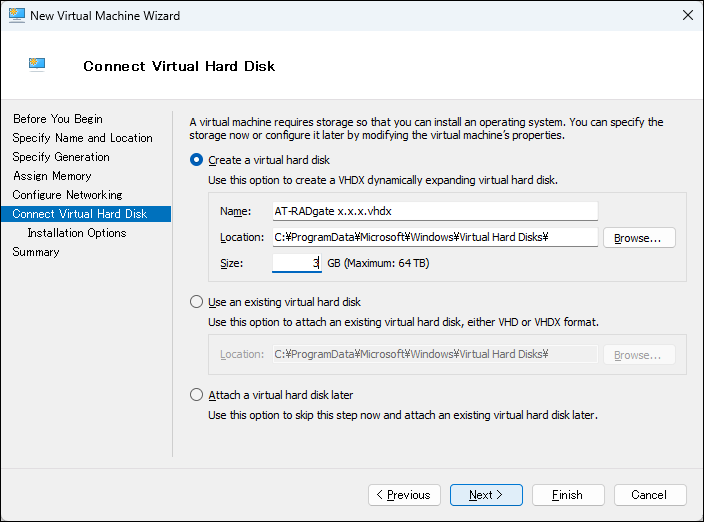Open Configure Networking step

67,195
